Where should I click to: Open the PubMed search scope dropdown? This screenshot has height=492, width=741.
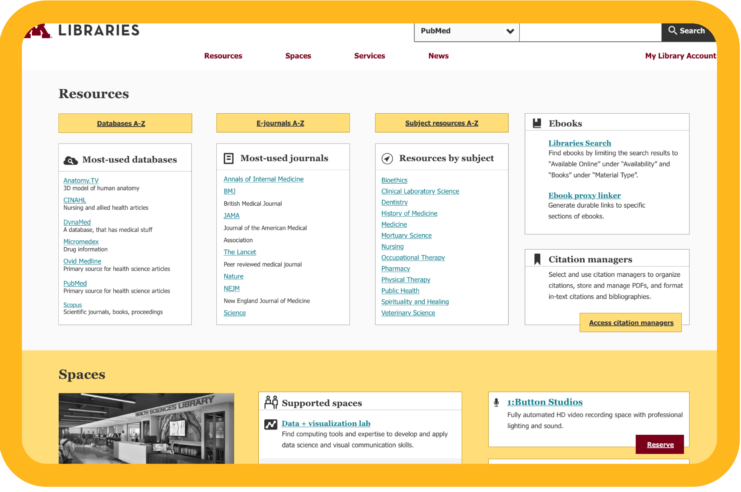[x=467, y=31]
